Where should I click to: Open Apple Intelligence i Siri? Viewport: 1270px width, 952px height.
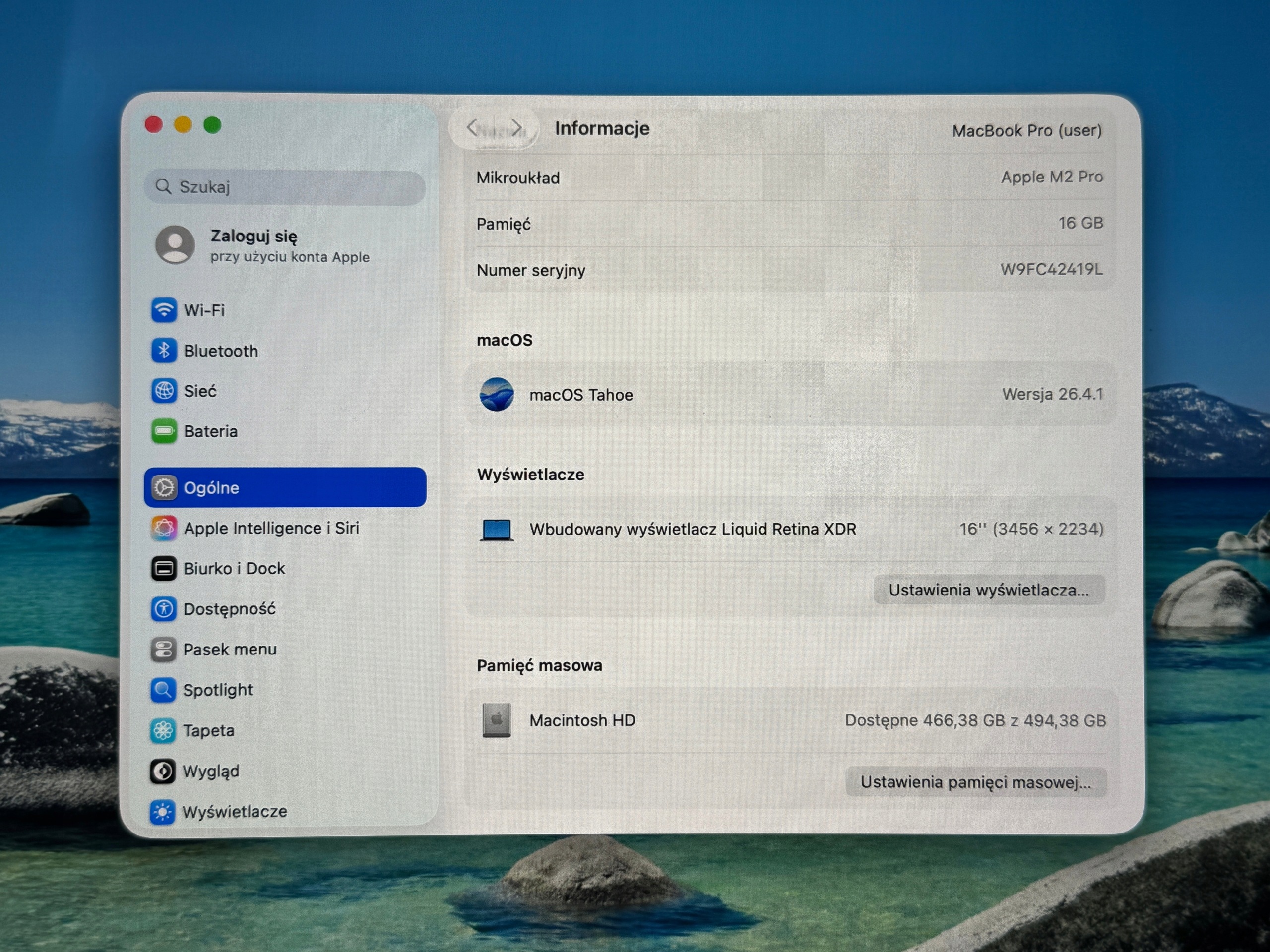pos(285,528)
